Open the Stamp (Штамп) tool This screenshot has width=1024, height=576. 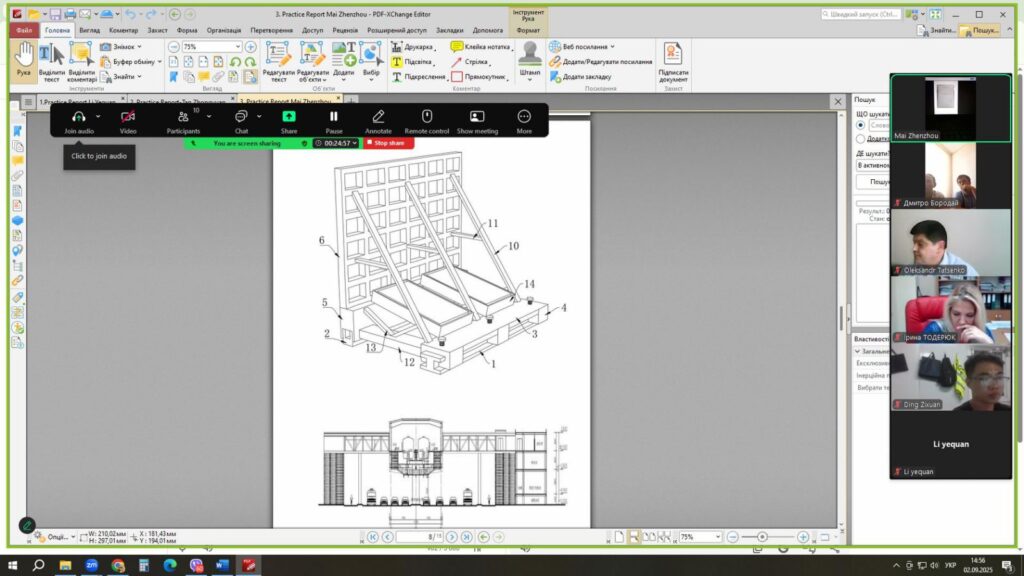530,61
